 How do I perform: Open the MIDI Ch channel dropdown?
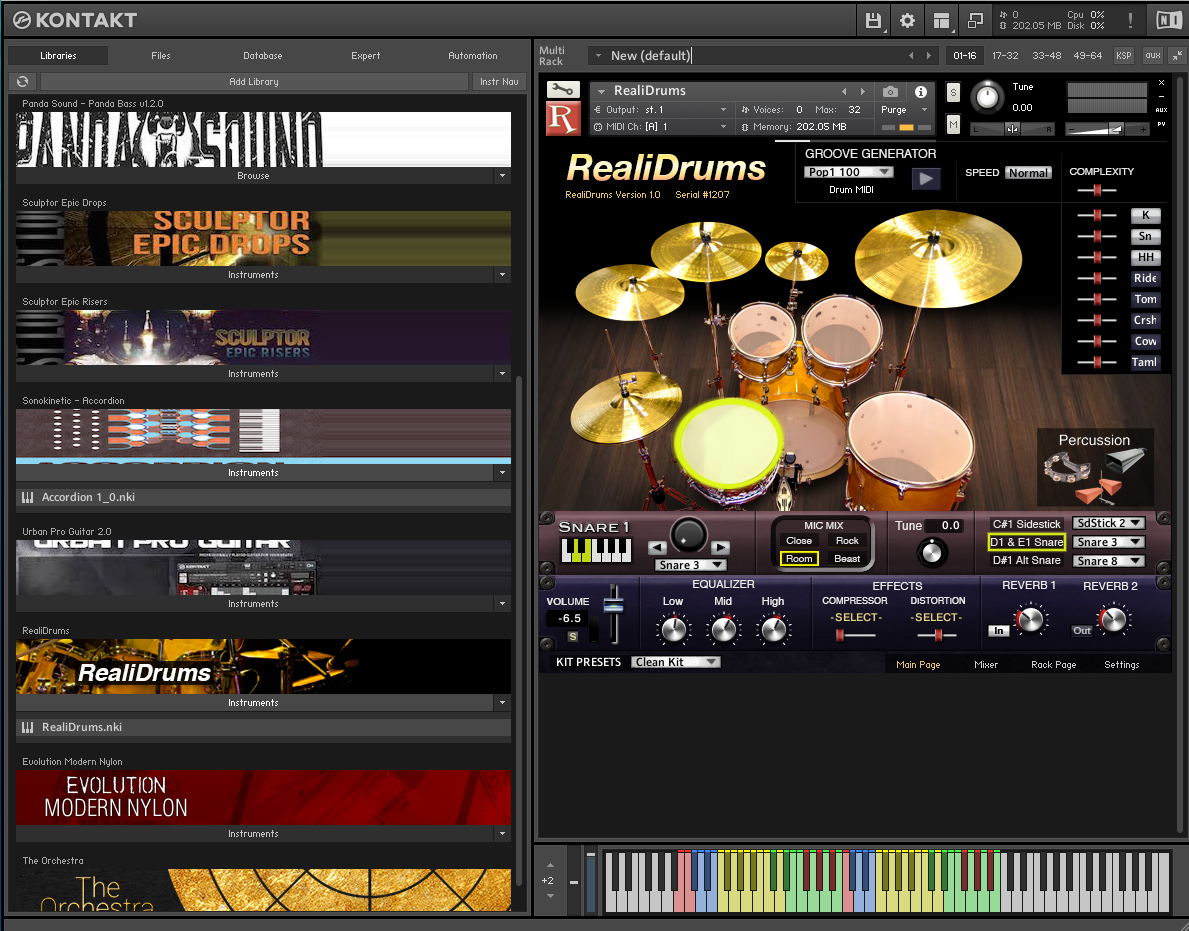[x=660, y=127]
